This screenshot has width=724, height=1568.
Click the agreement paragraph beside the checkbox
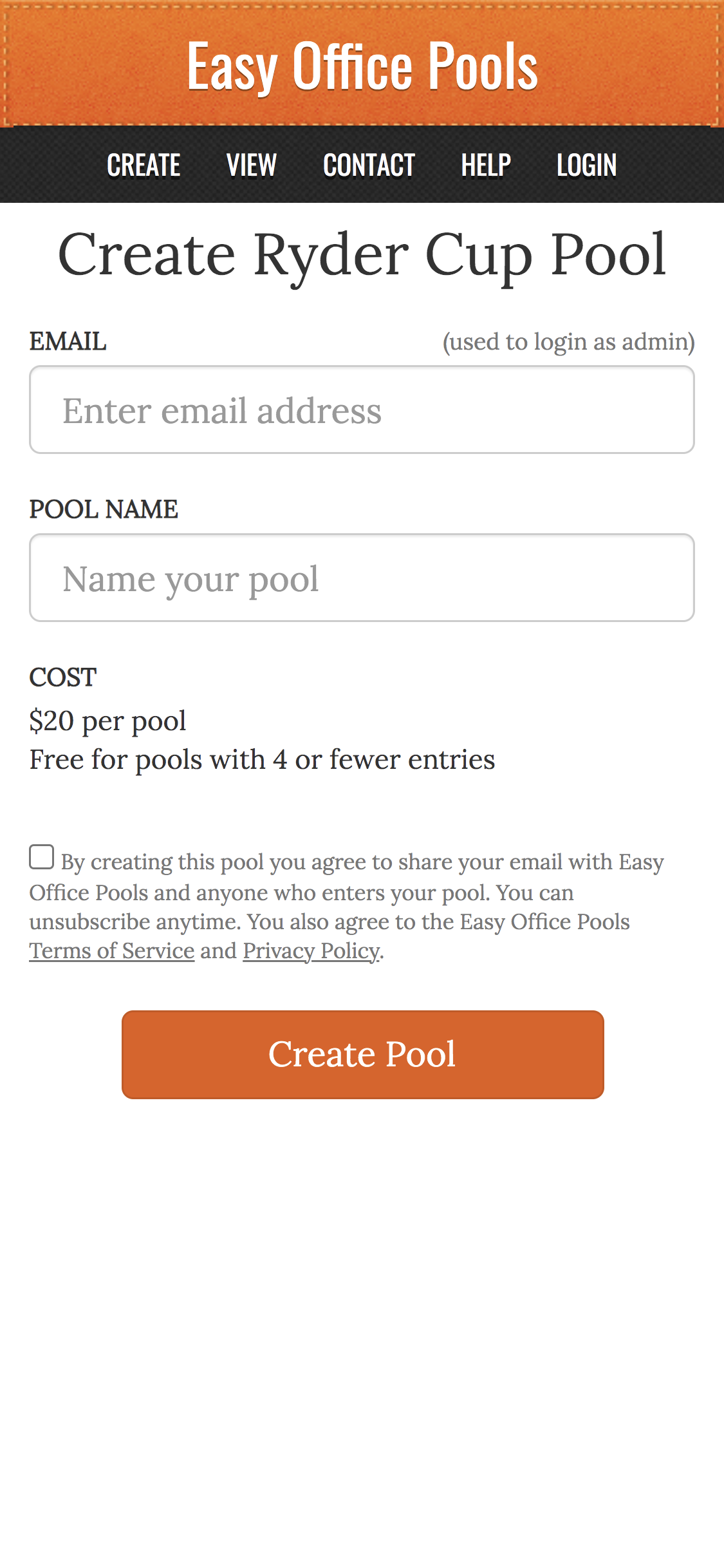pos(348,907)
